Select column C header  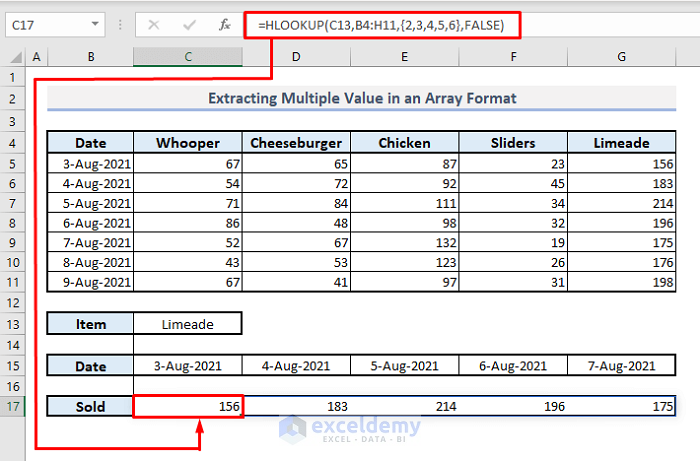tap(188, 57)
